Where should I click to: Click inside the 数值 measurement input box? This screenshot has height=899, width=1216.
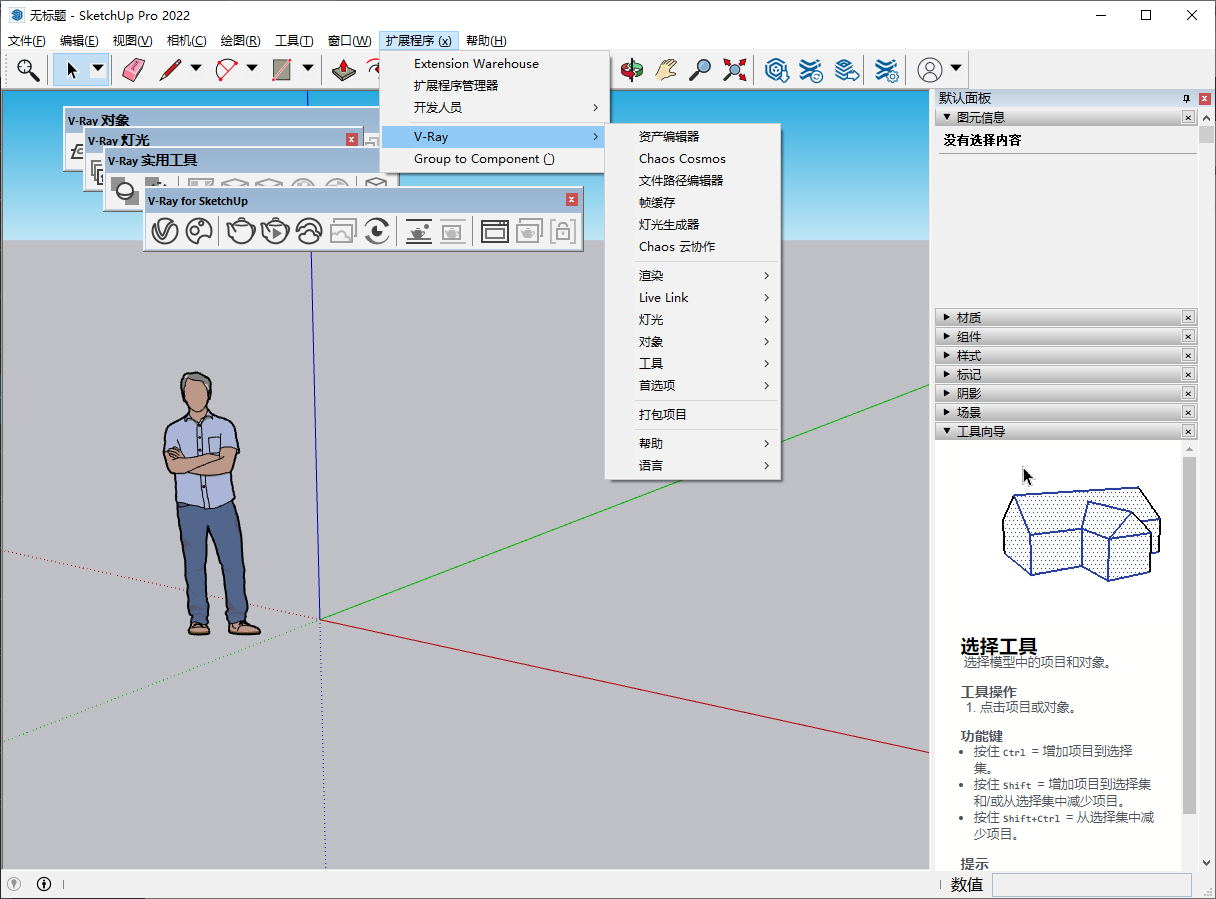[1092, 885]
